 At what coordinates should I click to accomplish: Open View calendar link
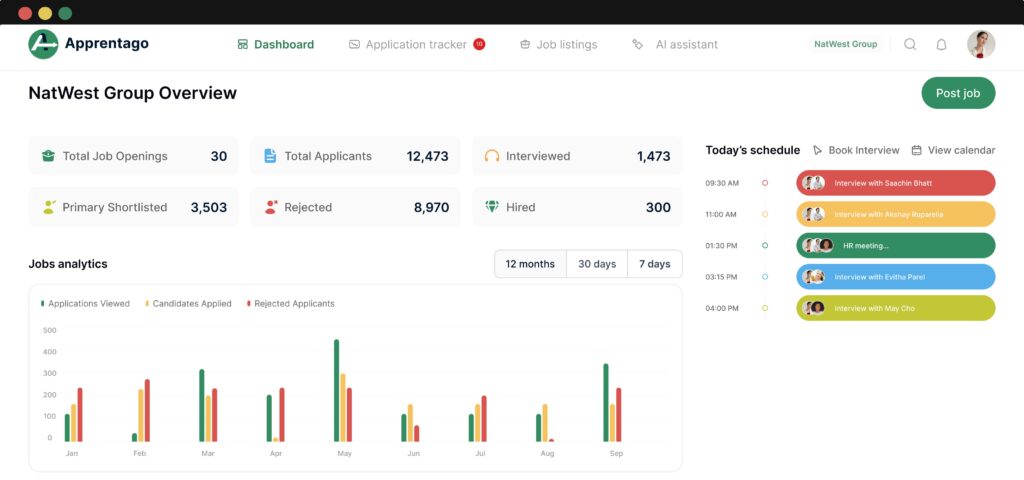(x=953, y=150)
